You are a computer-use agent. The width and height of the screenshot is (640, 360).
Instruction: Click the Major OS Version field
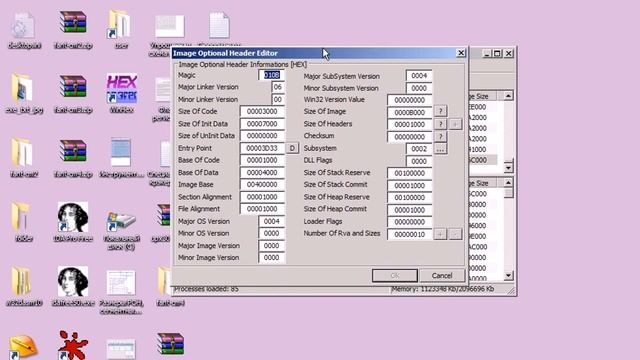coord(271,221)
